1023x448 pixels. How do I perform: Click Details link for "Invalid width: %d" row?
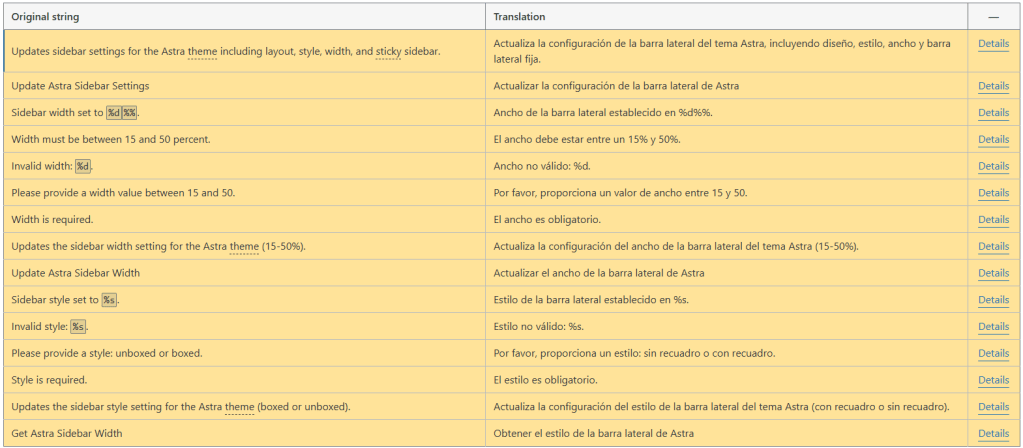pyautogui.click(x=992, y=166)
